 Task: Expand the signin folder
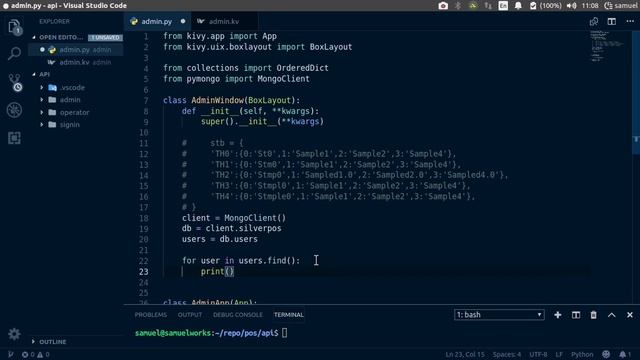(42, 124)
